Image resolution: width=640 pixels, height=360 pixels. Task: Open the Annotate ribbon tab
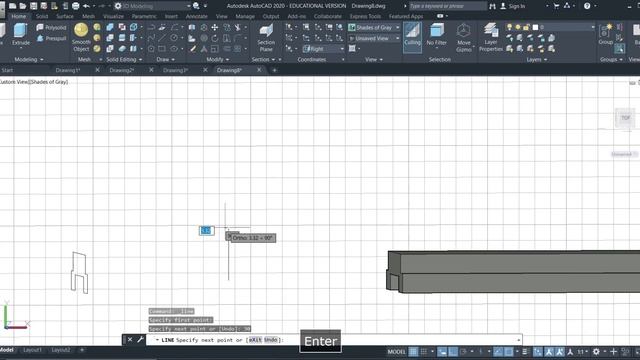[196, 16]
